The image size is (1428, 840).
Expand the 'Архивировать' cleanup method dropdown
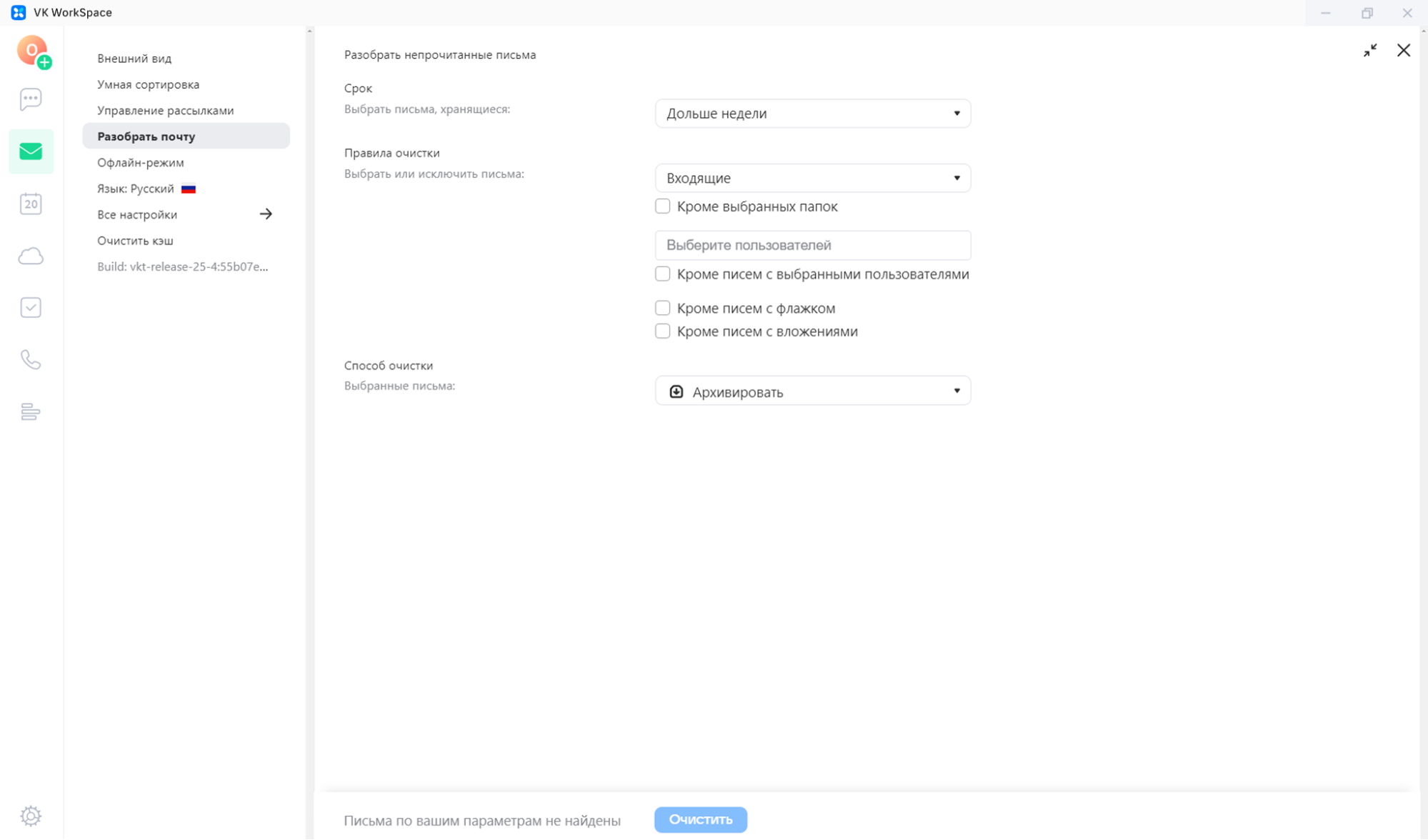click(812, 391)
